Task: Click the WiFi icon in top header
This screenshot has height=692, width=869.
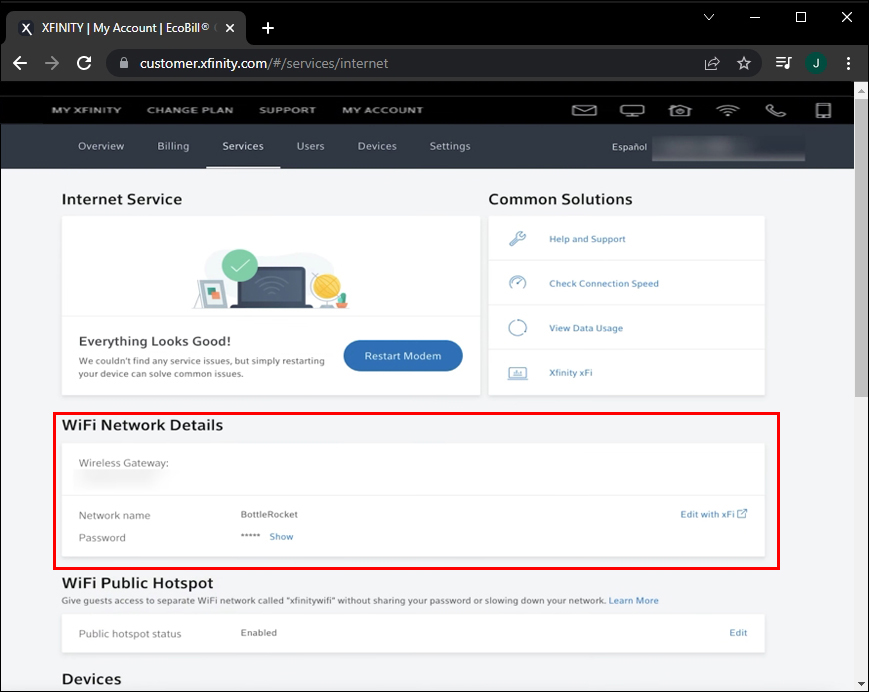Action: [727, 110]
